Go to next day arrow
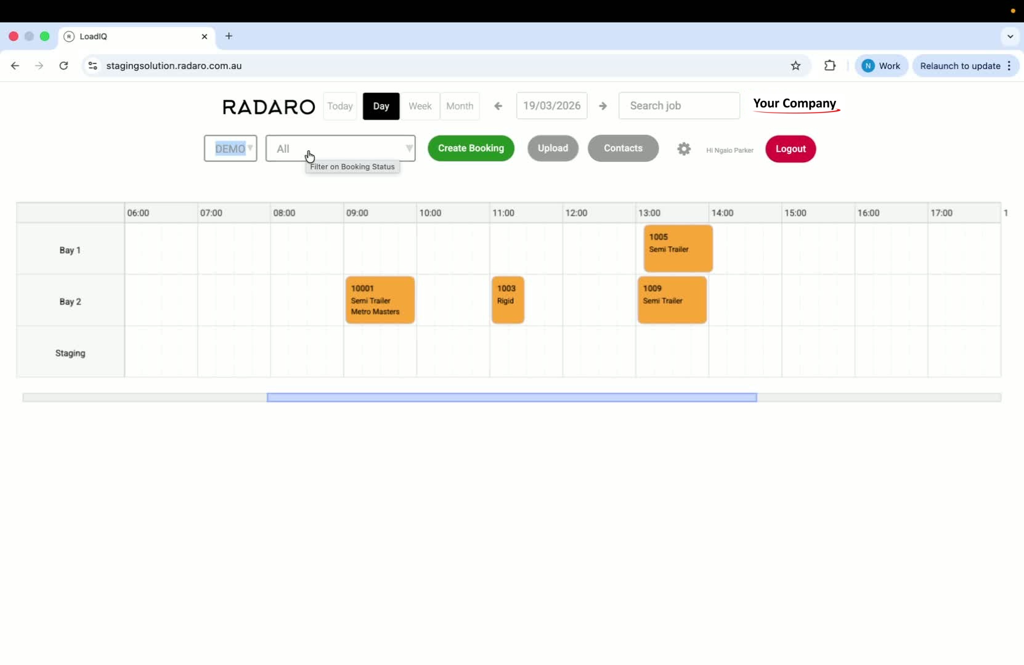 [x=603, y=106]
